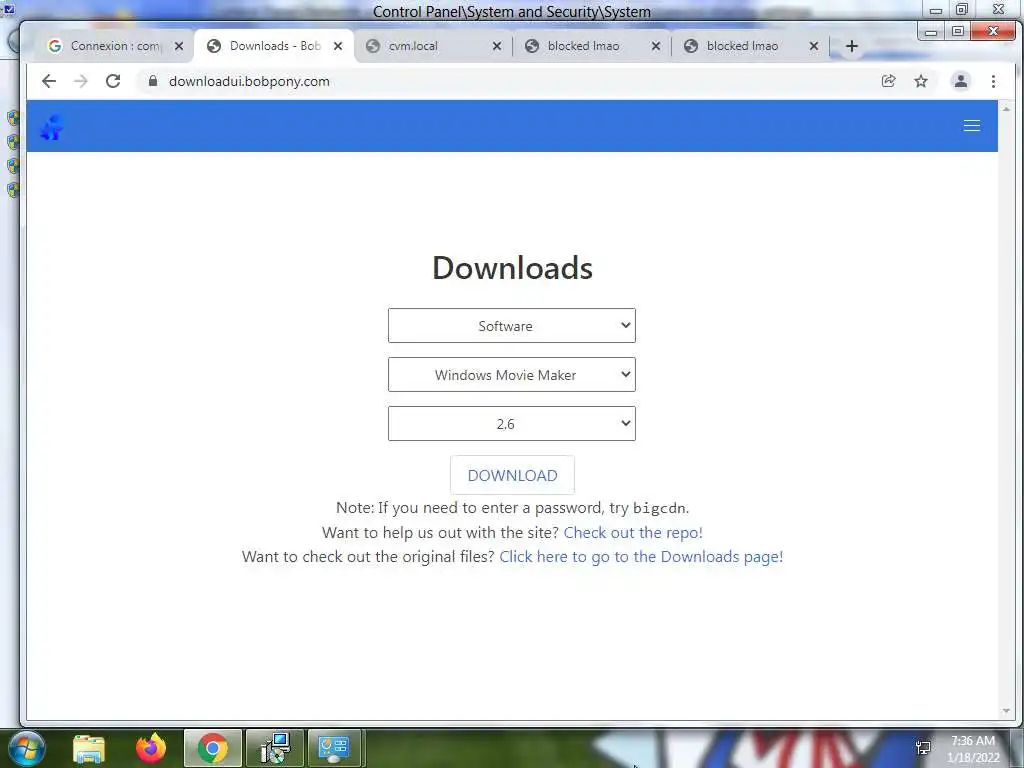Close the cvm.local tab
The height and width of the screenshot is (768, 1024).
pos(497,46)
